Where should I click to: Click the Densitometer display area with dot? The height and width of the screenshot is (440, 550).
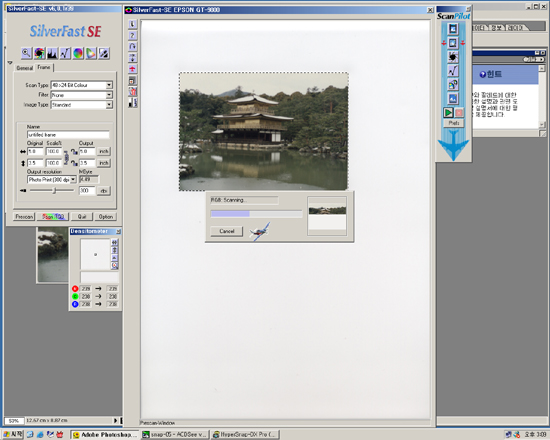click(95, 254)
